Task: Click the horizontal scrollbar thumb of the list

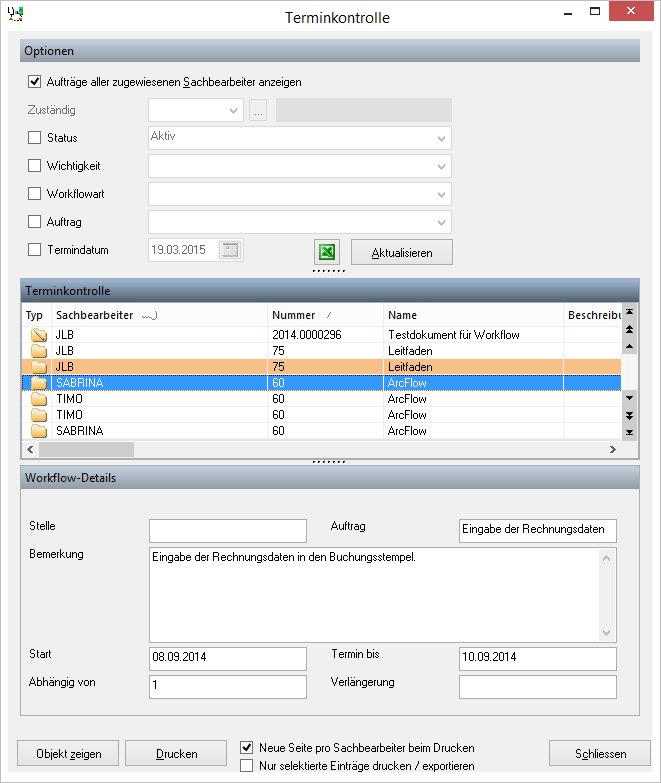Action: tap(86, 449)
